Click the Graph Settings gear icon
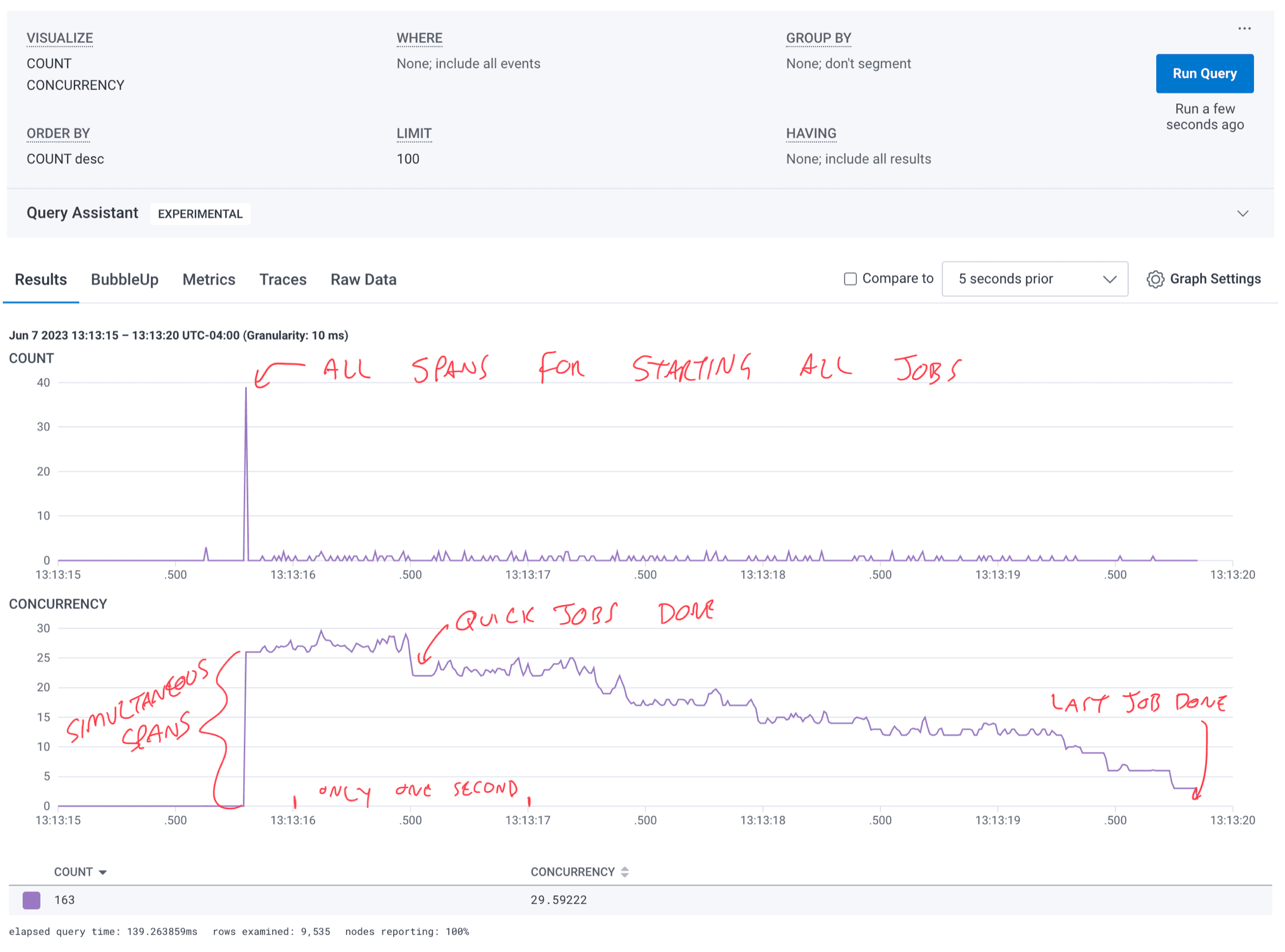The height and width of the screenshot is (952, 1285). point(1155,279)
